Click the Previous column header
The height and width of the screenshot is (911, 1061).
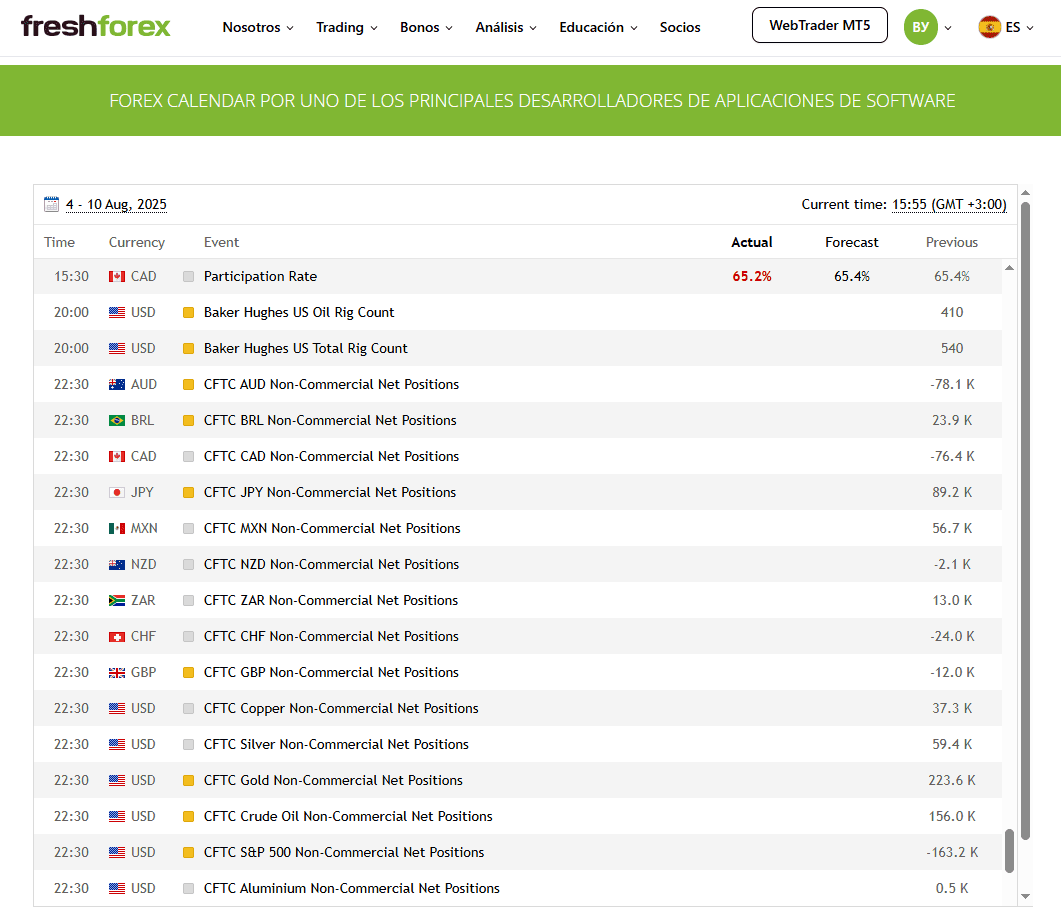pos(951,242)
